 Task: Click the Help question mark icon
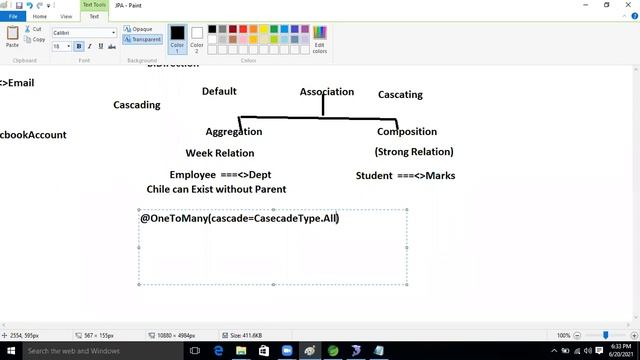(x=635, y=16)
